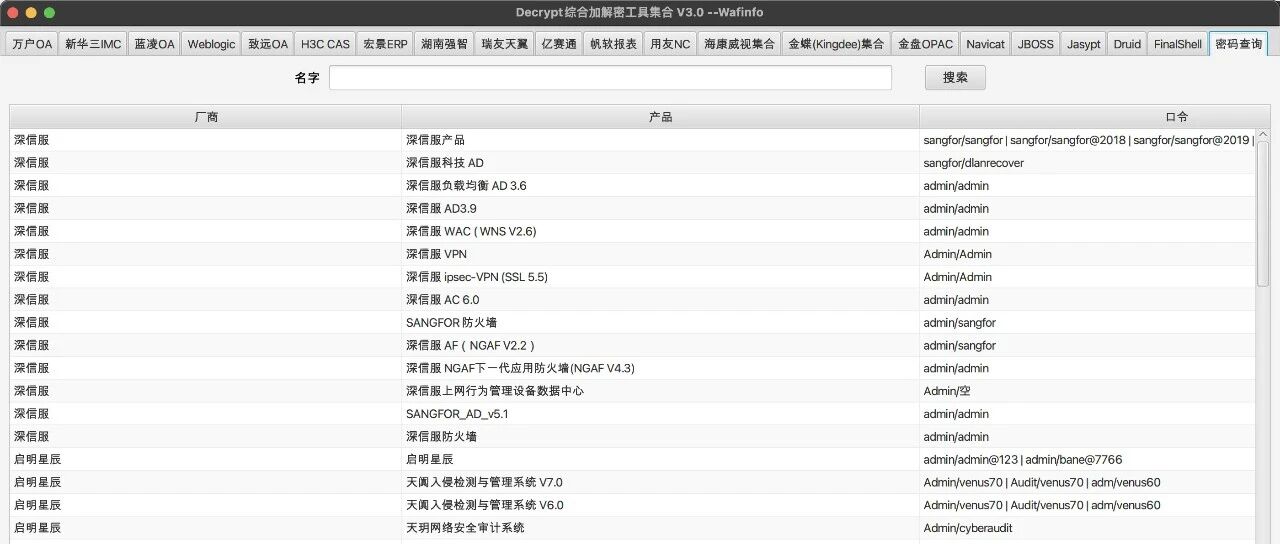
Task: Select the 天玥网络安全审计系统 cell
Action: pos(661,528)
